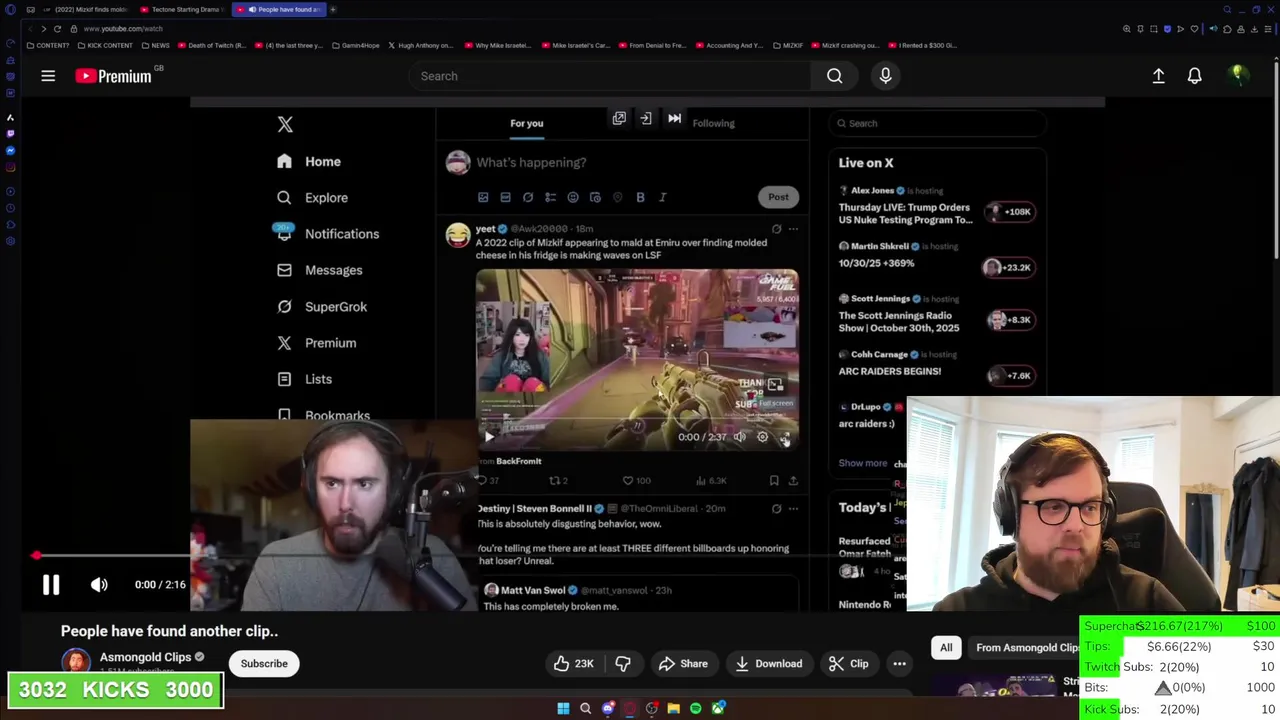Screen dimensions: 1280x720
Task: Open Windows Start menu on taskbar
Action: 563,709
